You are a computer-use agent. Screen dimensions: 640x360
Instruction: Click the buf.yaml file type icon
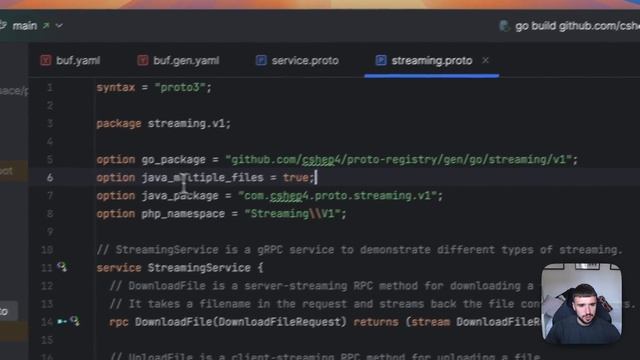[45, 61]
